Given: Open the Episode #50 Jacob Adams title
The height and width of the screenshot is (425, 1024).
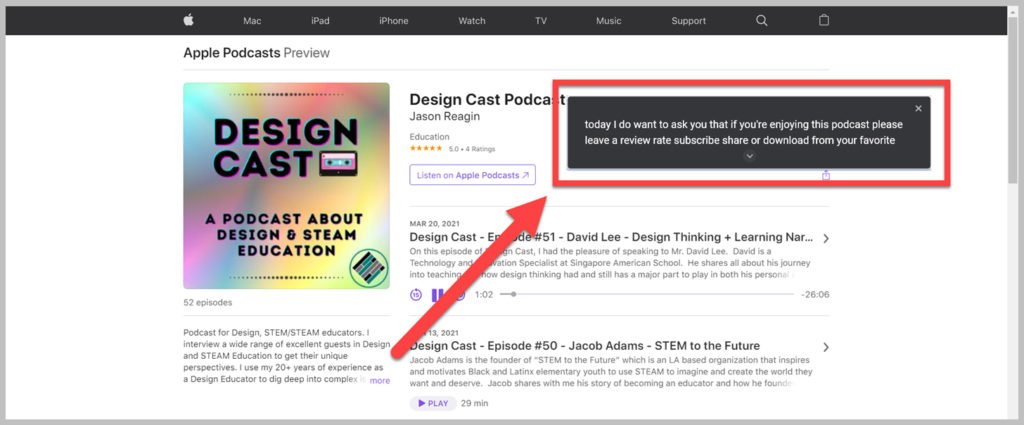Looking at the screenshot, I should point(584,345).
